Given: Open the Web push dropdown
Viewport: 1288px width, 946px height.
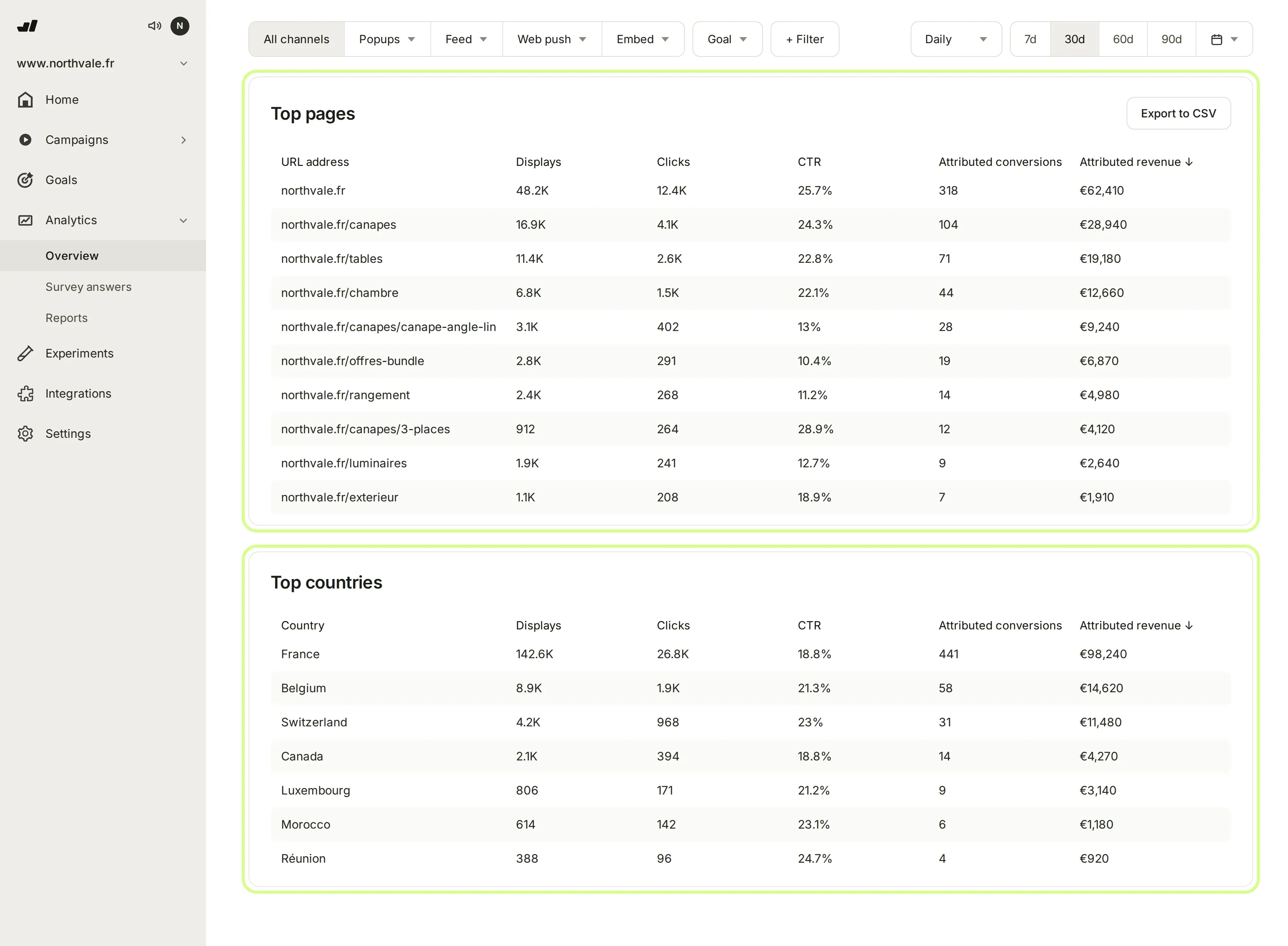Looking at the screenshot, I should 552,39.
